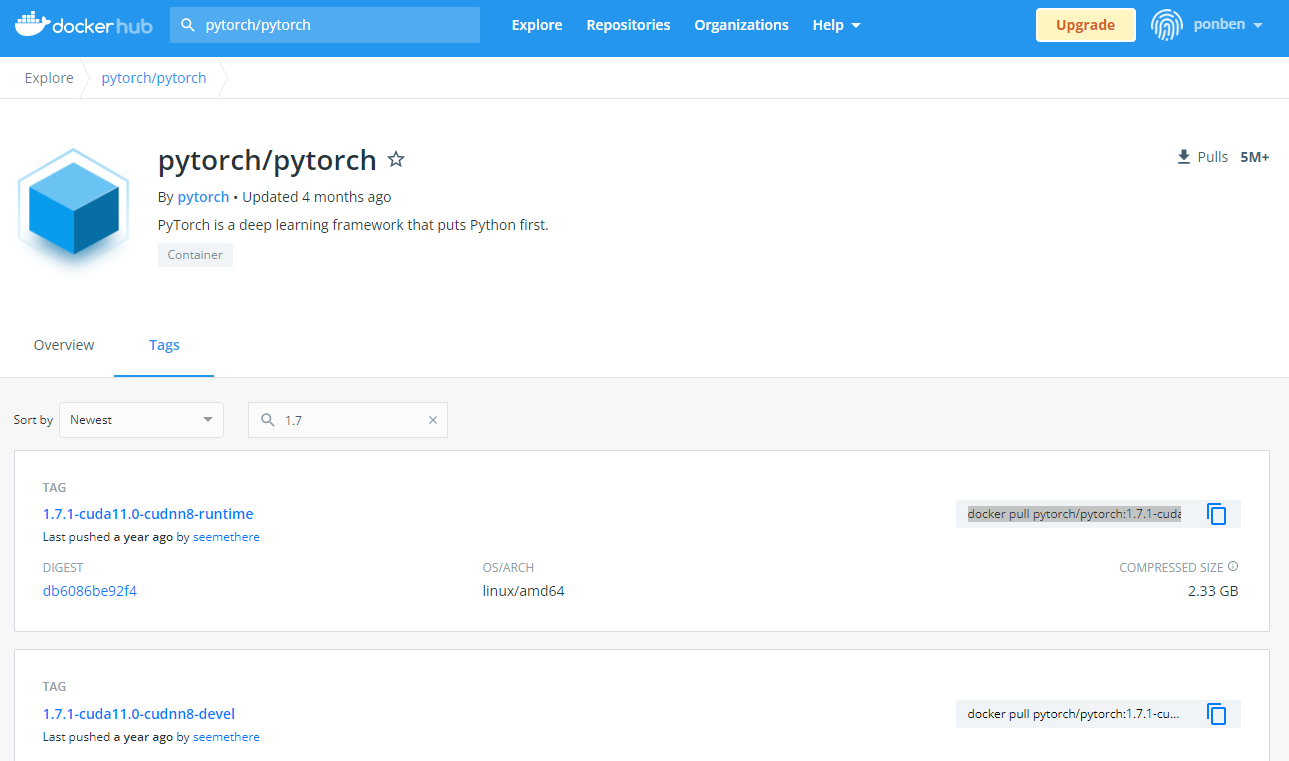Click the COMPRESSED SIZE label
The width and height of the screenshot is (1289, 761).
tap(1171, 567)
